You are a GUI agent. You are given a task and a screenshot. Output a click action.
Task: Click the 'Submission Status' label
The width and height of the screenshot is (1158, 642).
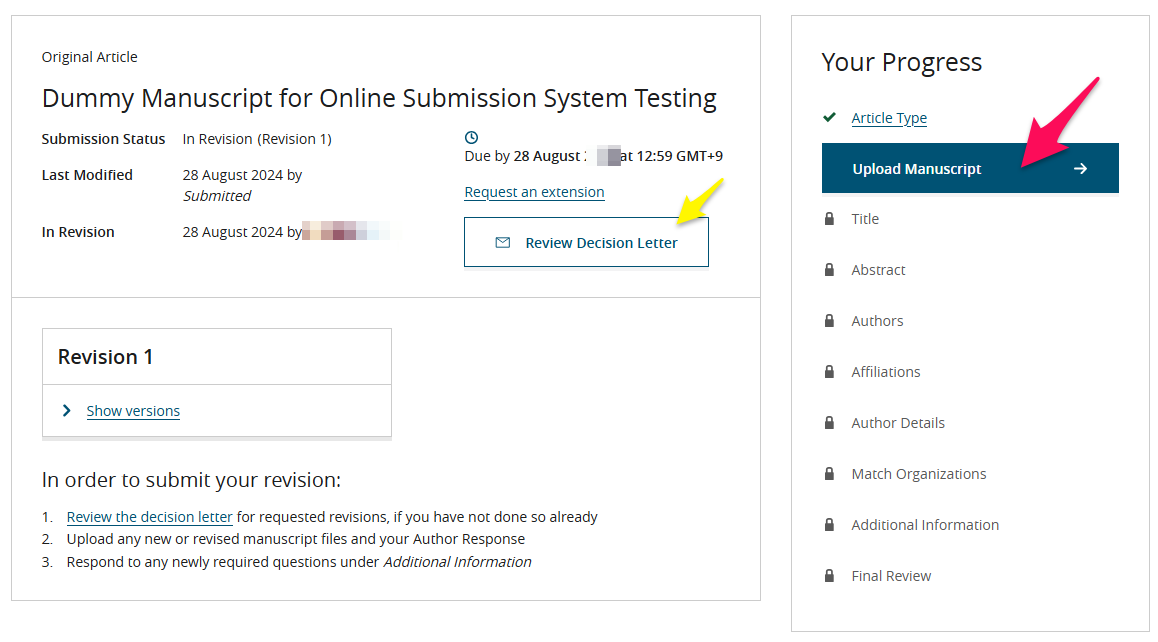point(103,139)
